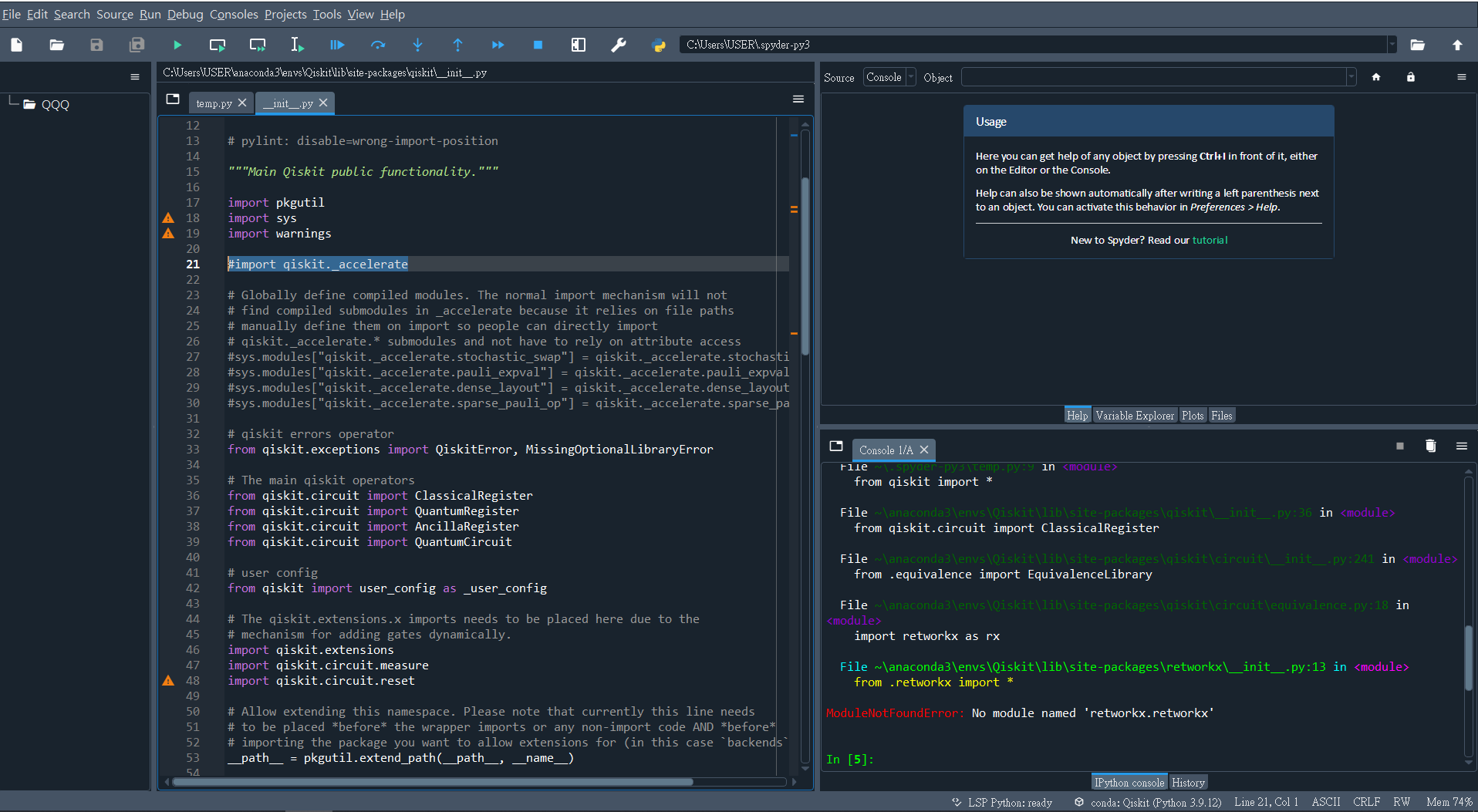The width and height of the screenshot is (1478, 812).
Task: Click the Line 21, Col 1 indicator
Action: point(1266,802)
